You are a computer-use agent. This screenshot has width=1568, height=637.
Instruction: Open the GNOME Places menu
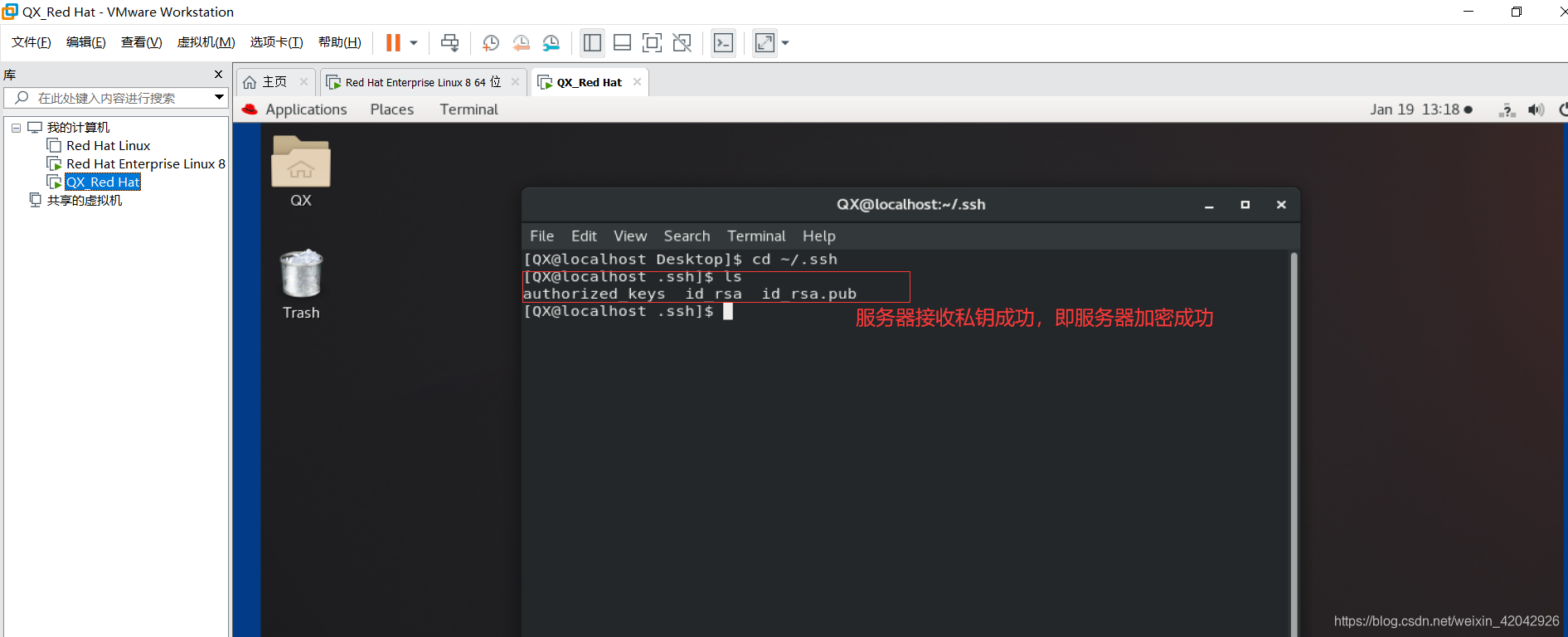coord(391,109)
